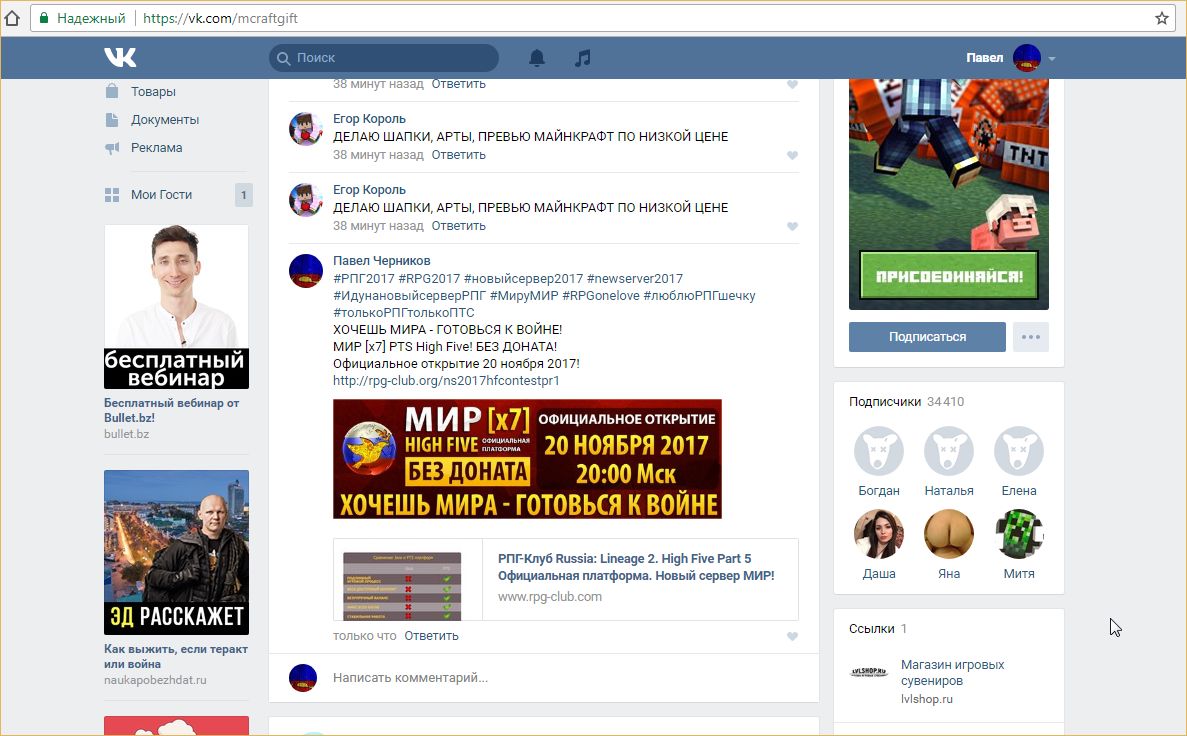The image size is (1187, 736).
Task: Open the VK logo home link
Action: coord(120,58)
